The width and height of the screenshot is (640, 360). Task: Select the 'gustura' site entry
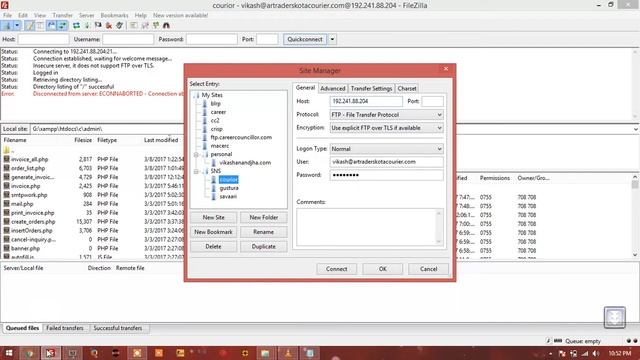[x=229, y=188]
